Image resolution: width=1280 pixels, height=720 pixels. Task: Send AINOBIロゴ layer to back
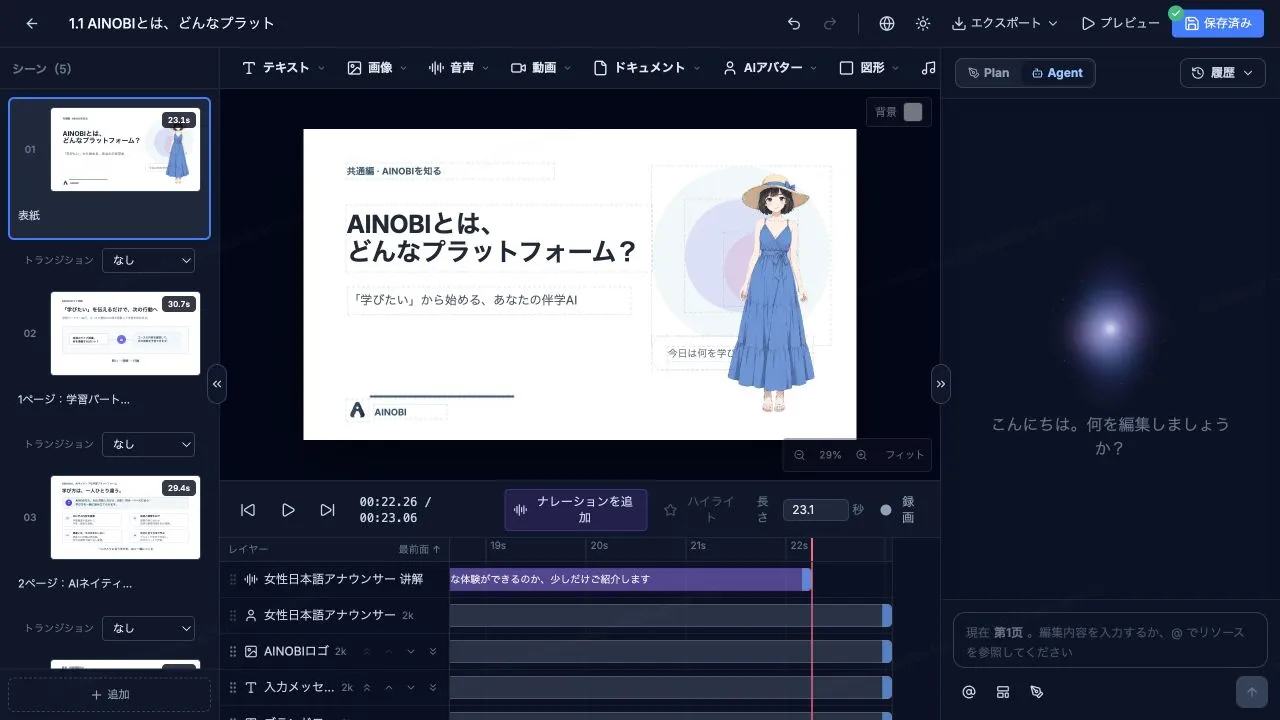[x=433, y=651]
